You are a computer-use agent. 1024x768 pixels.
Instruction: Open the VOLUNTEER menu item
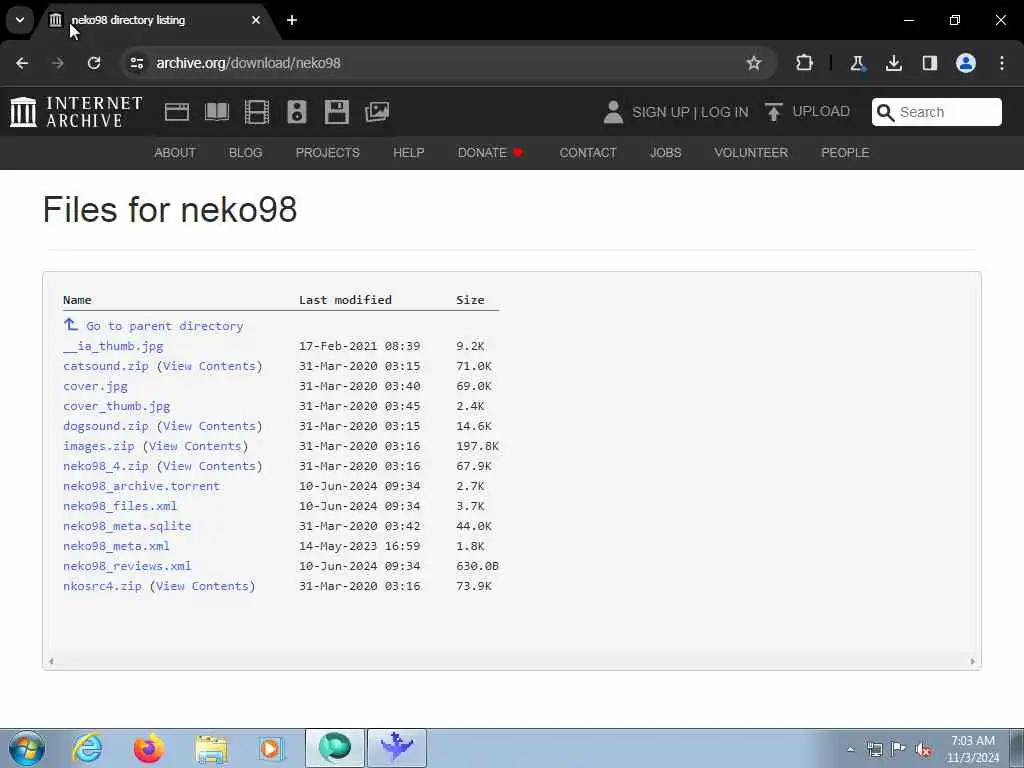(751, 153)
